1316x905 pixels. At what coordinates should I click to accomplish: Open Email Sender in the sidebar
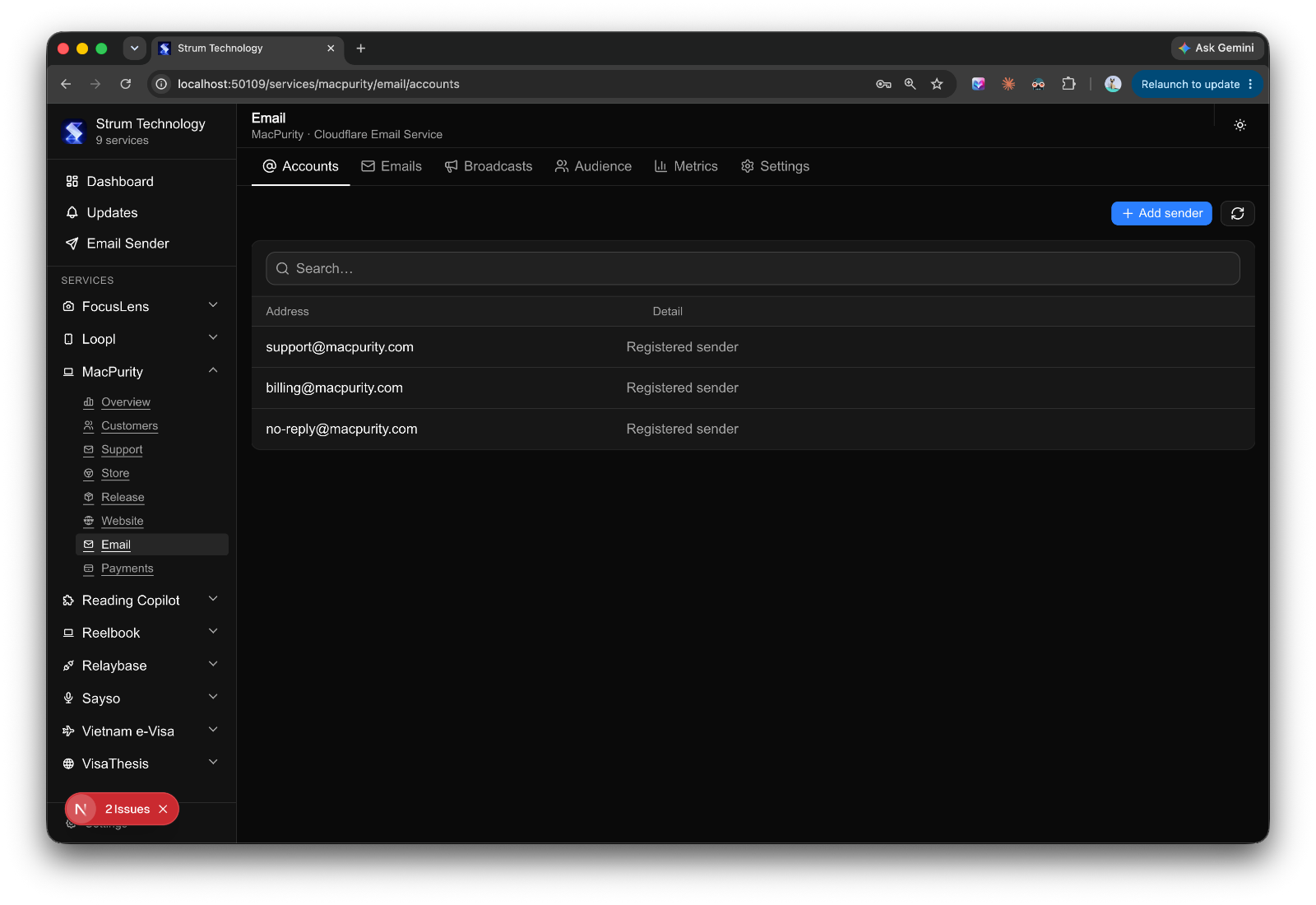(x=127, y=244)
